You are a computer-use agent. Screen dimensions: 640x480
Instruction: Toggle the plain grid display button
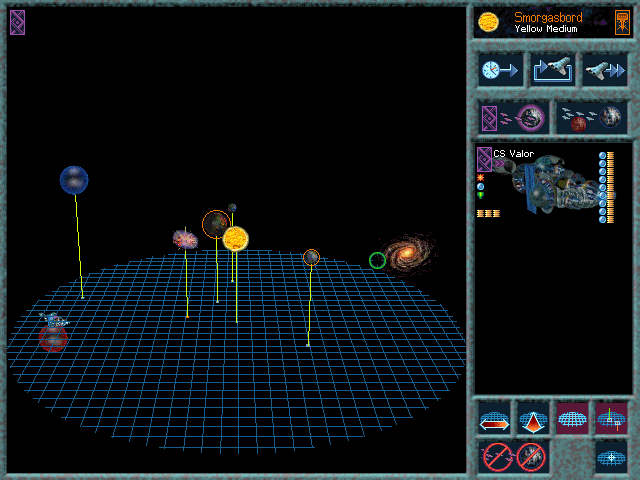572,418
